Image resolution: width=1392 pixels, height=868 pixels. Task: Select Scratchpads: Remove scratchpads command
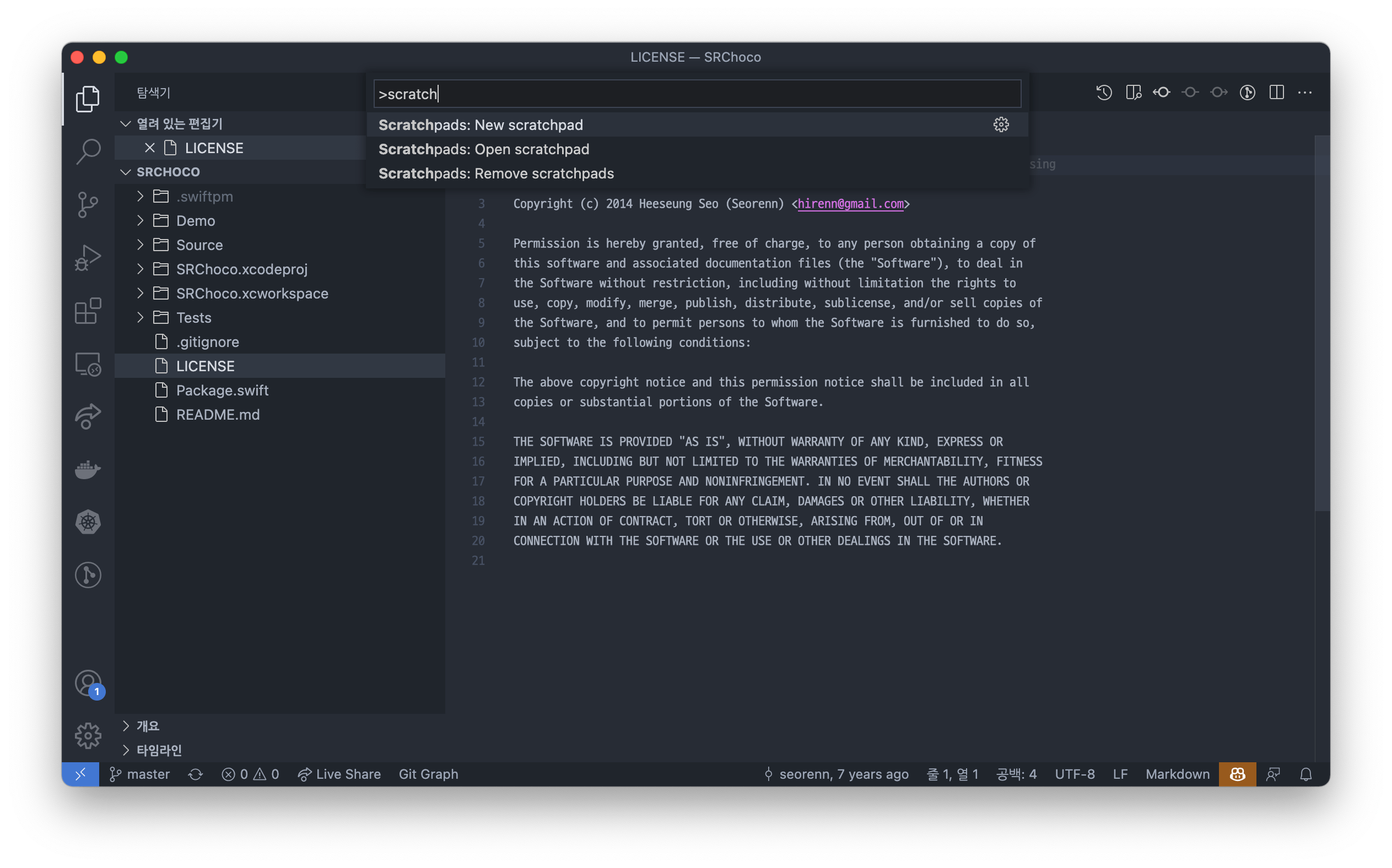click(x=495, y=173)
